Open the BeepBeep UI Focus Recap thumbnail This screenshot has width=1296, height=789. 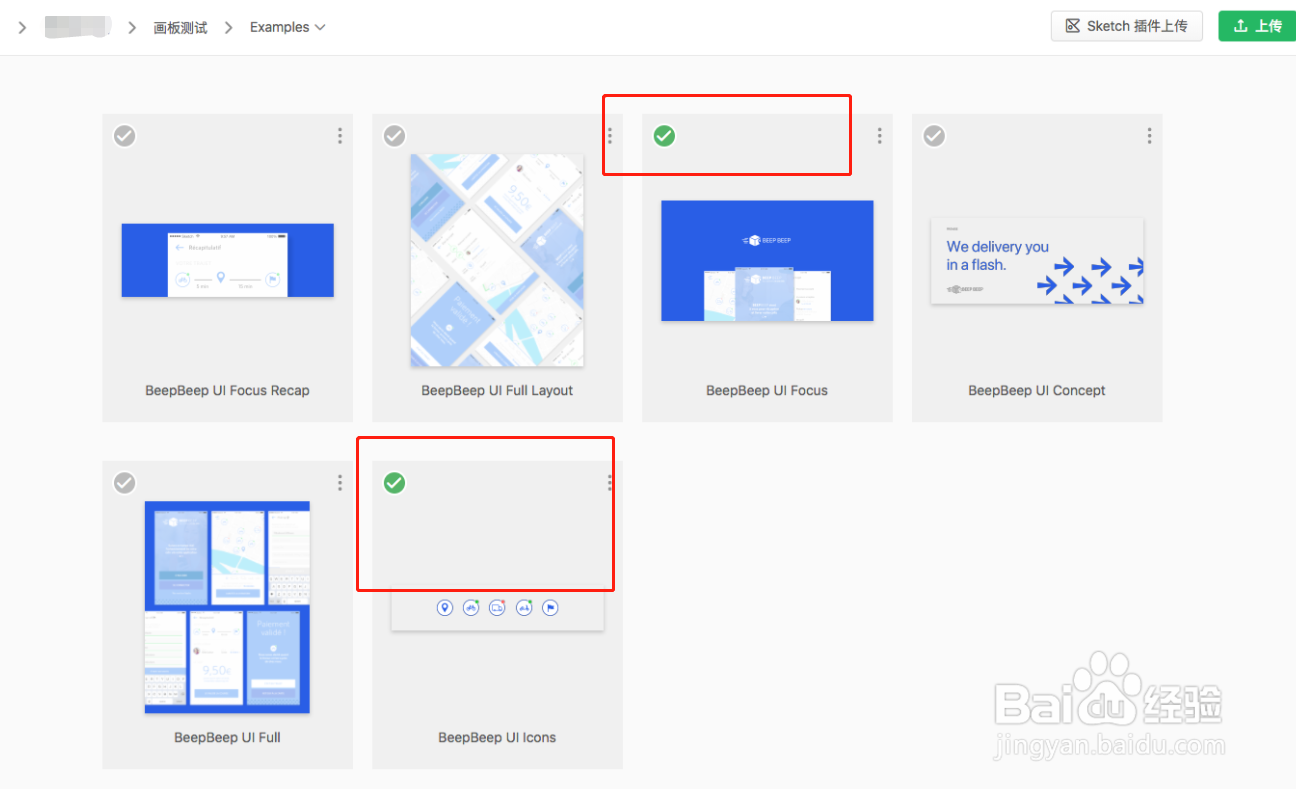(227, 260)
